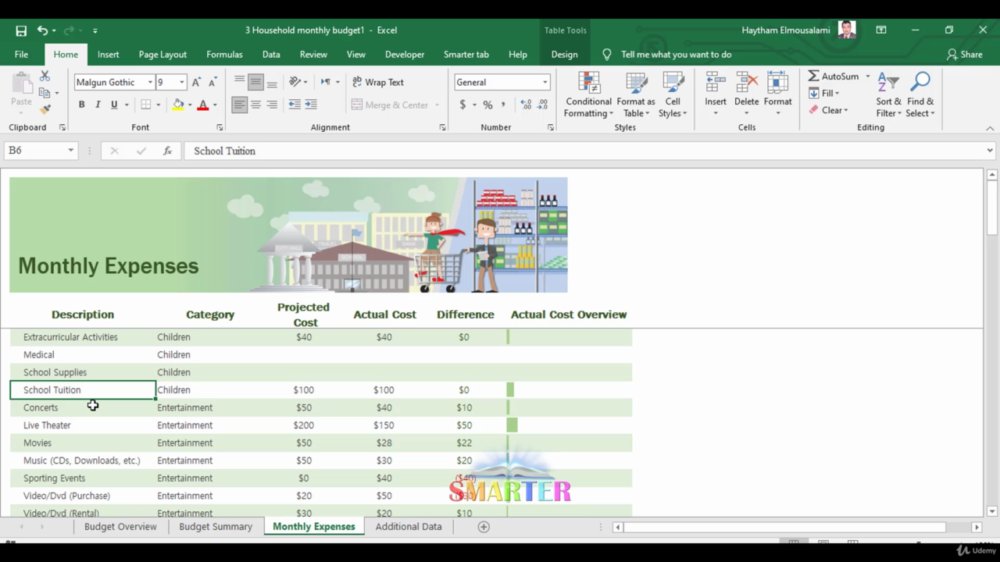Increase decimal places
The image size is (1000, 562).
pyautogui.click(x=526, y=105)
